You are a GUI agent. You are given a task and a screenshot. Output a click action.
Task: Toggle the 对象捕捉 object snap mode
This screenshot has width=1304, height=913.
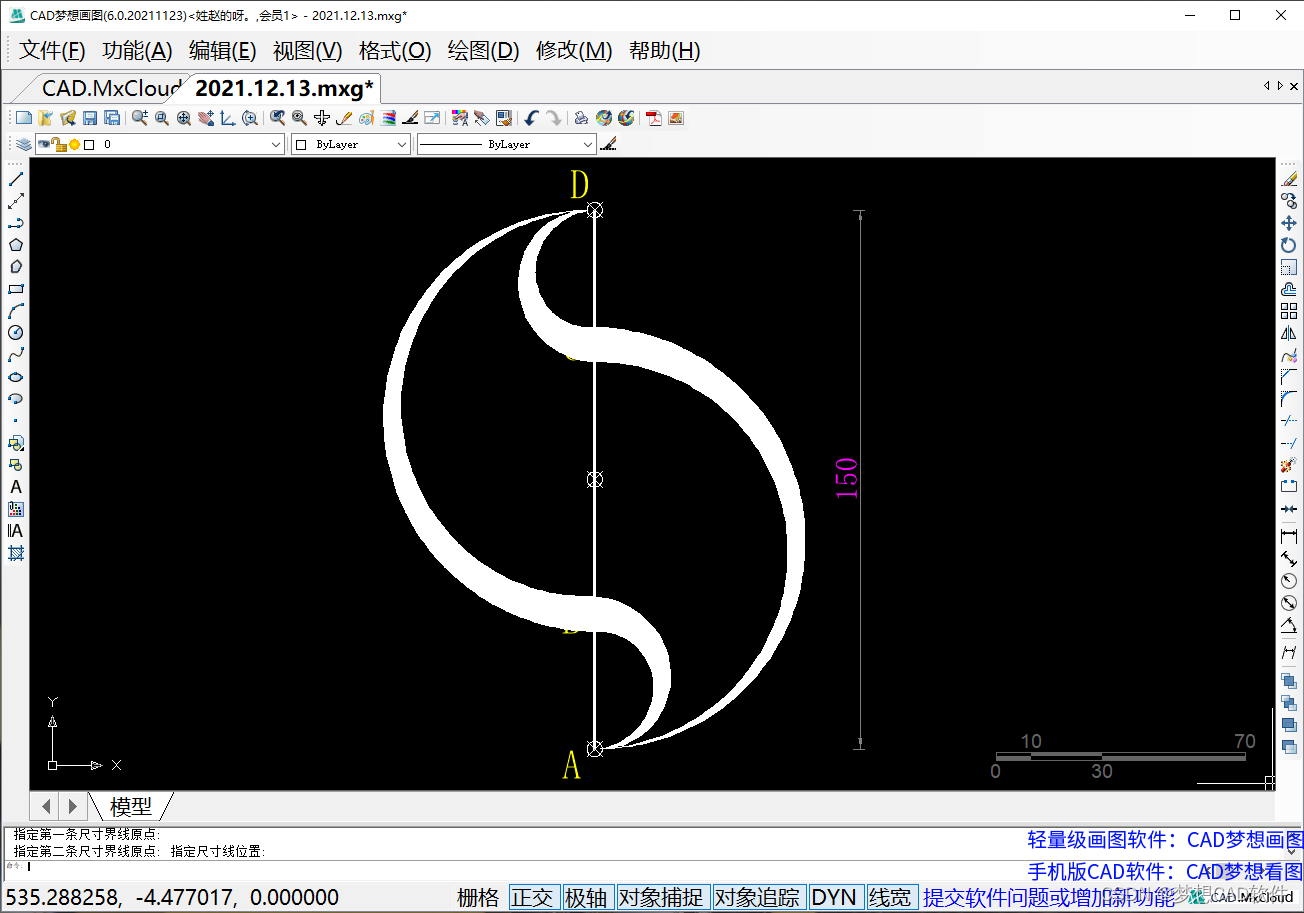(662, 897)
